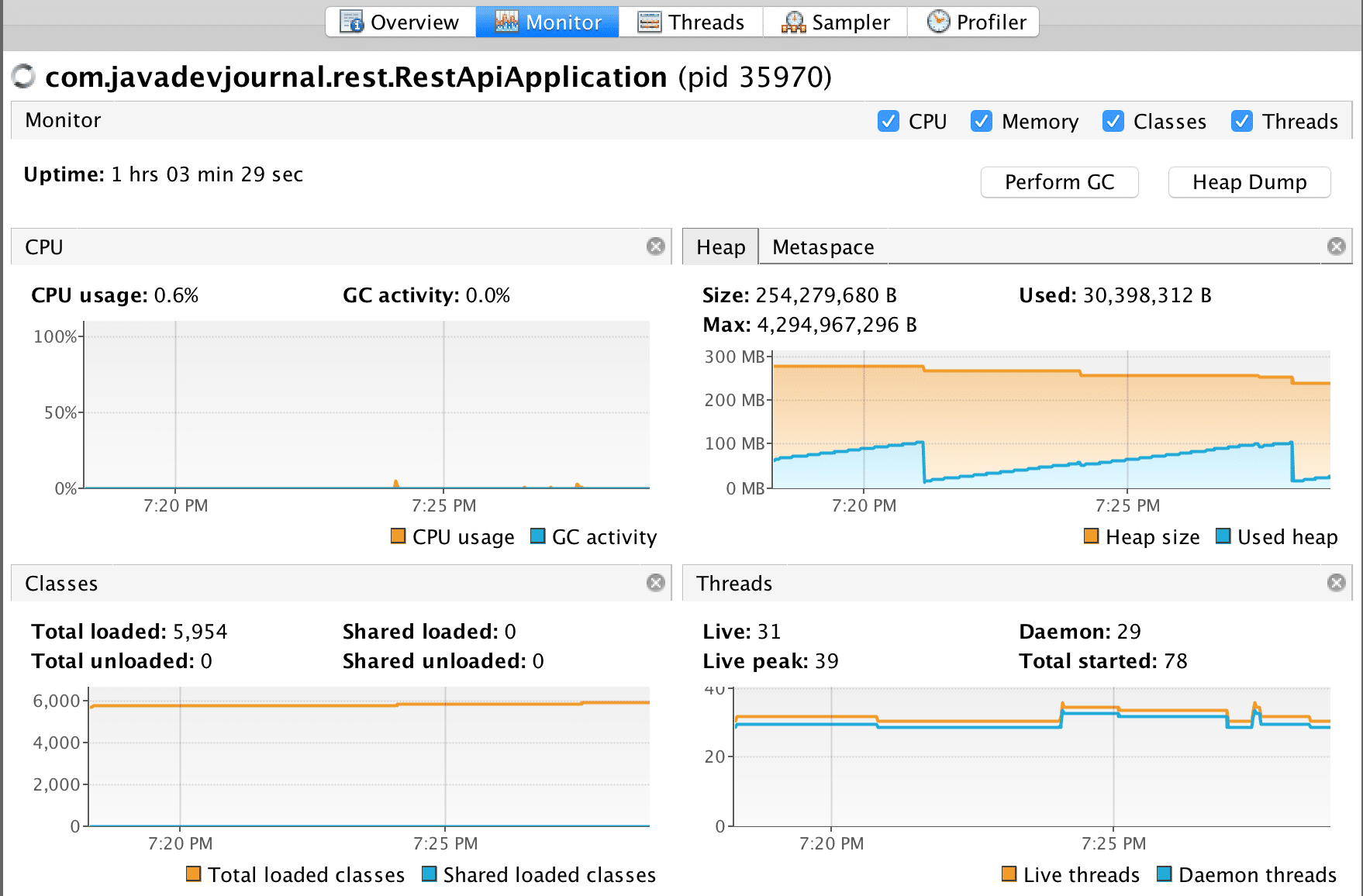Click the Overview tab icon

pos(353,21)
